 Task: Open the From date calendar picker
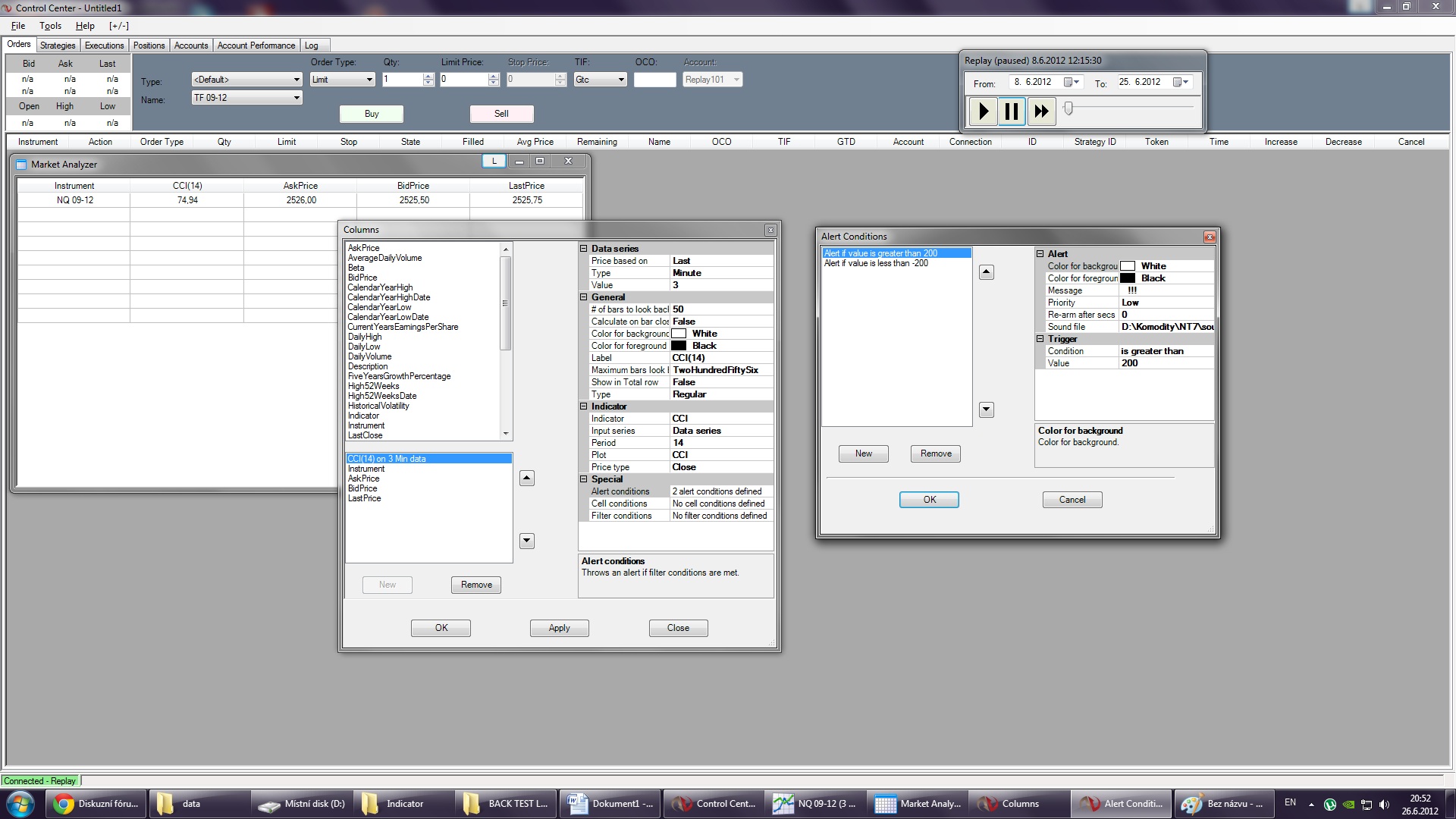click(1072, 83)
